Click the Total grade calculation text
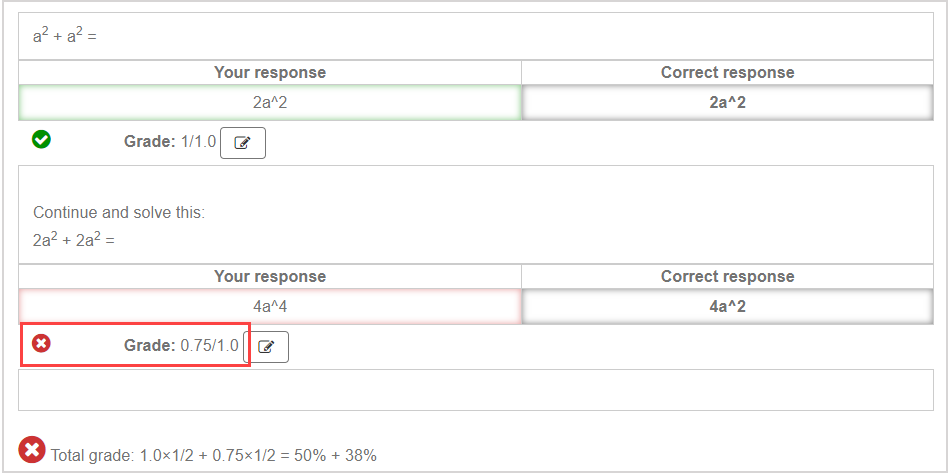The width and height of the screenshot is (948, 473). [x=214, y=456]
